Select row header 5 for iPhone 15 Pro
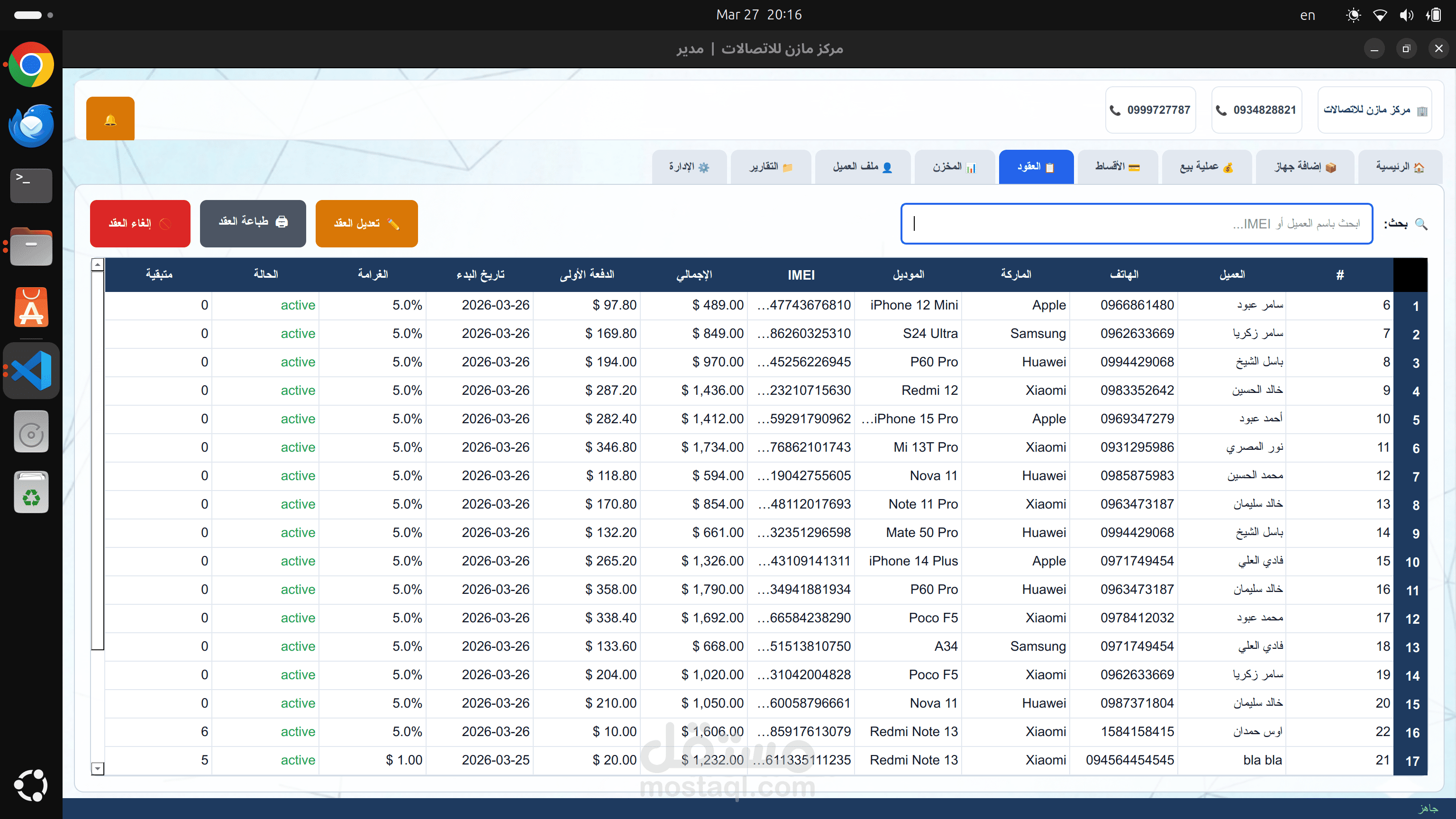This screenshot has width=1456, height=819. pyautogui.click(x=1415, y=420)
